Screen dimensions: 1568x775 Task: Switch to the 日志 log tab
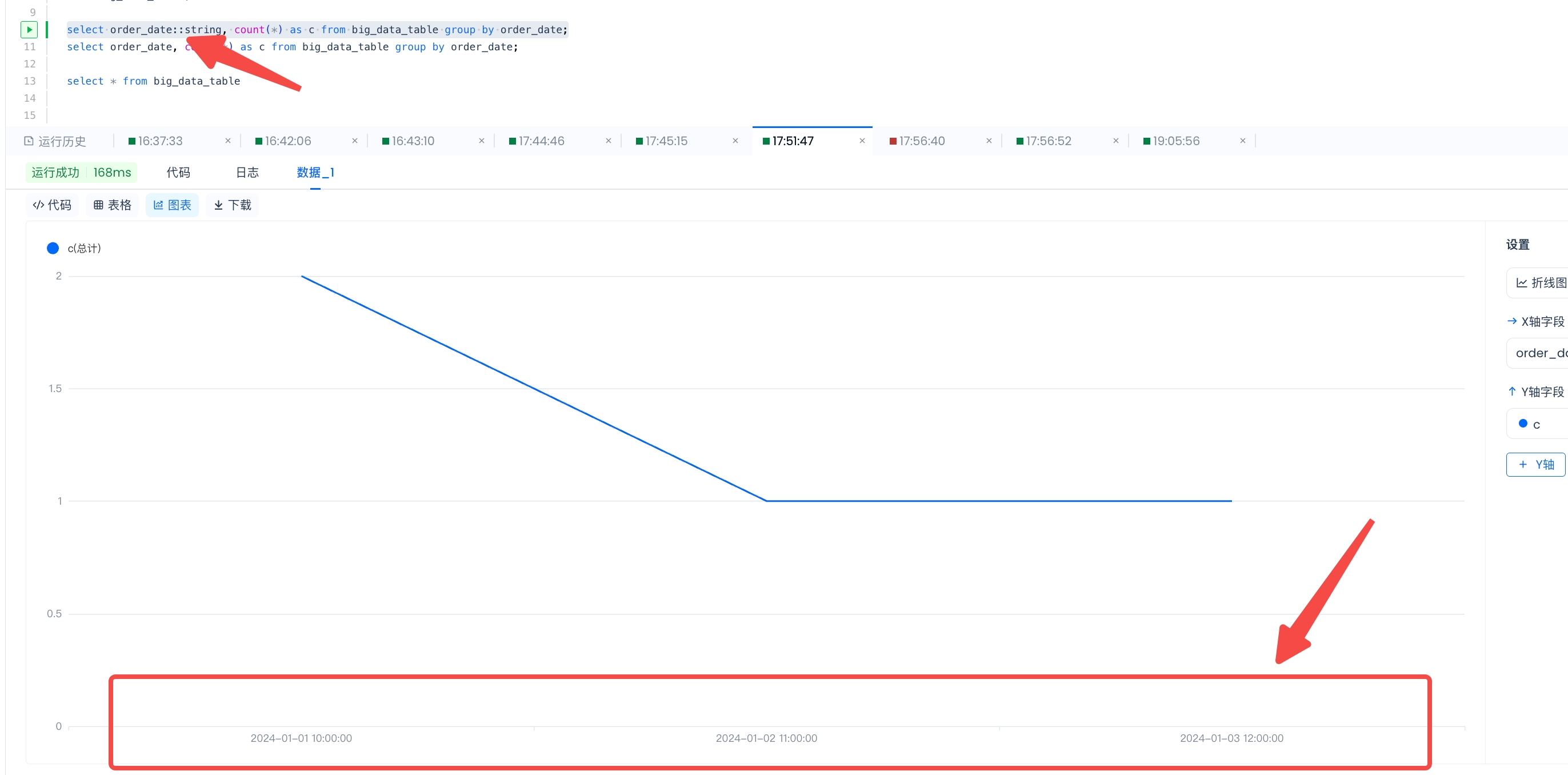(x=247, y=172)
